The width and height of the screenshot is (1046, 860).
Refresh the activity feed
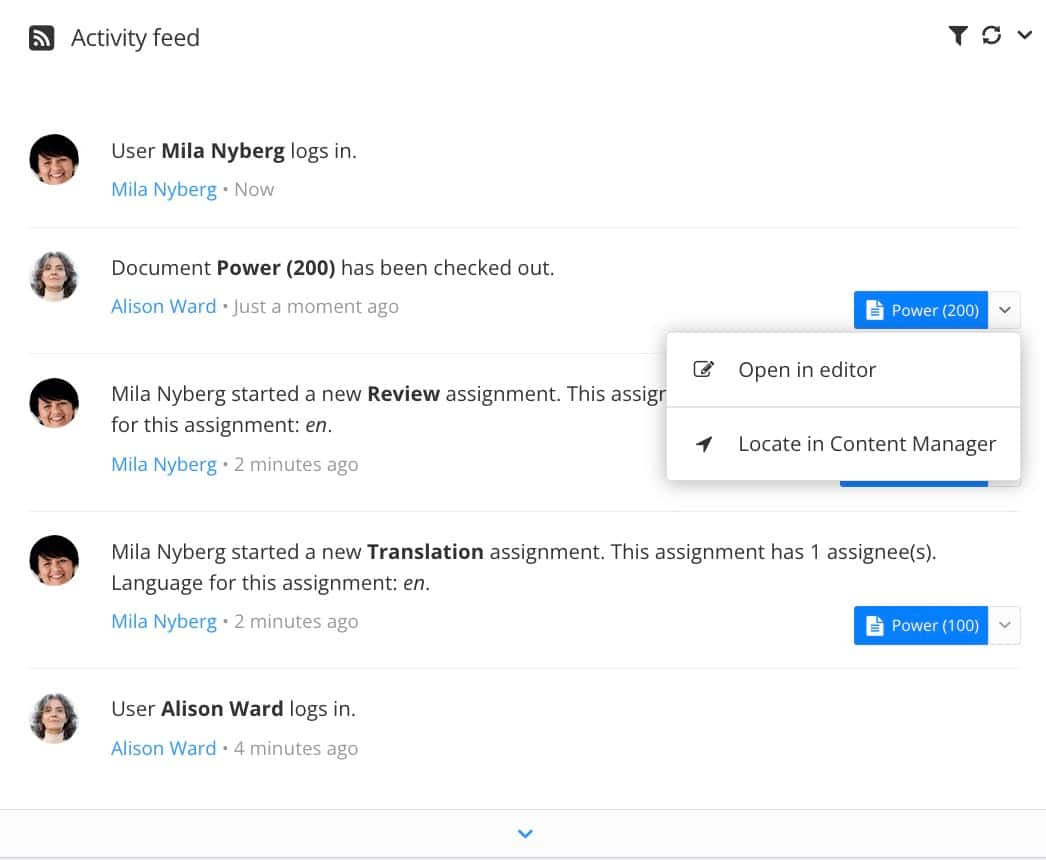coord(991,36)
